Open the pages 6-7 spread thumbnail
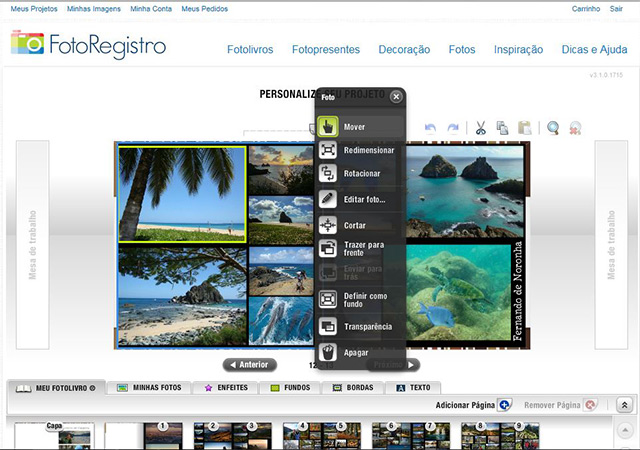Image resolution: width=640 pixels, height=450 pixels. click(x=411, y=436)
